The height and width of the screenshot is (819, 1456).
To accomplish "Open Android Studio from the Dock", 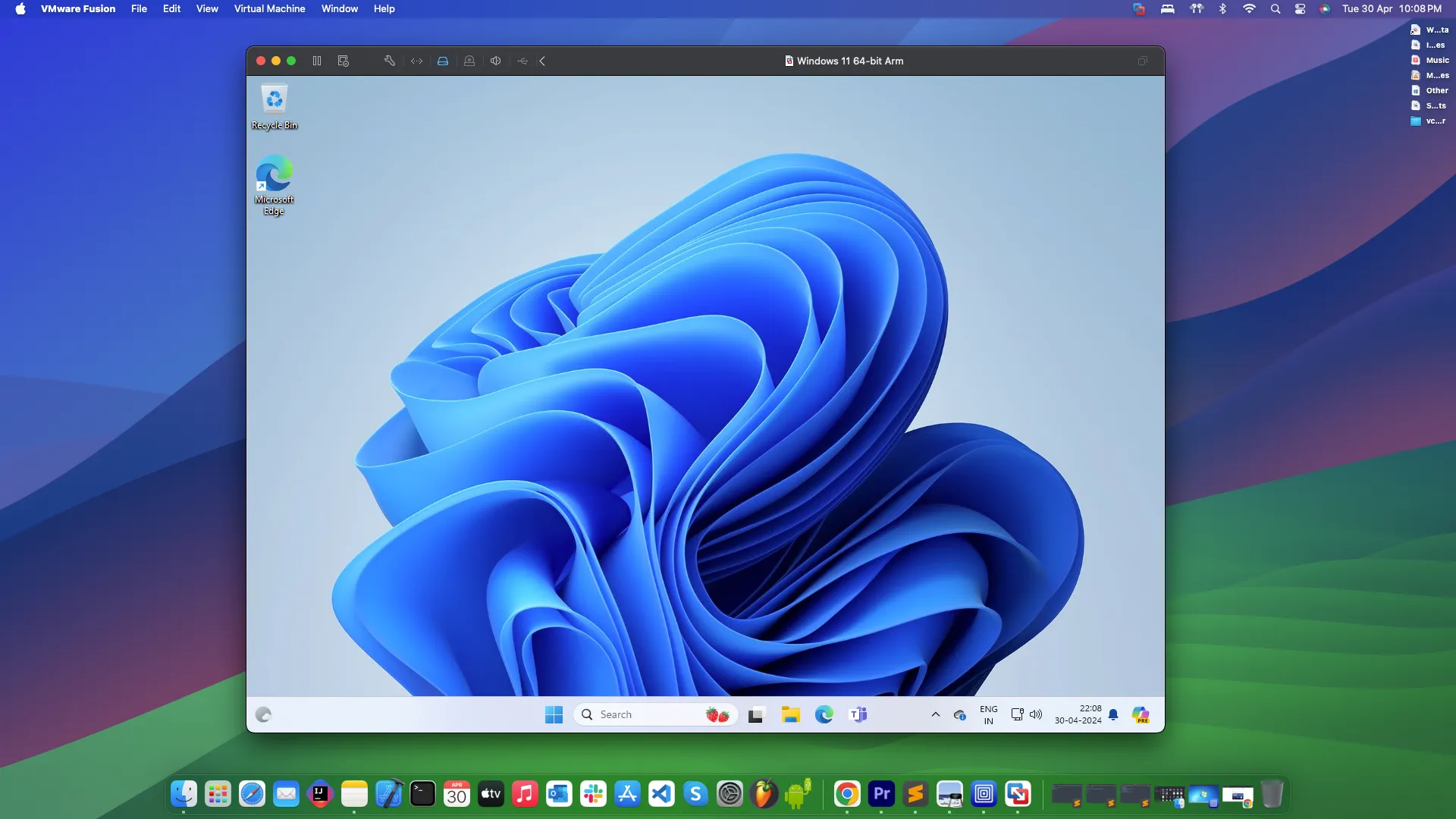I will 798,794.
